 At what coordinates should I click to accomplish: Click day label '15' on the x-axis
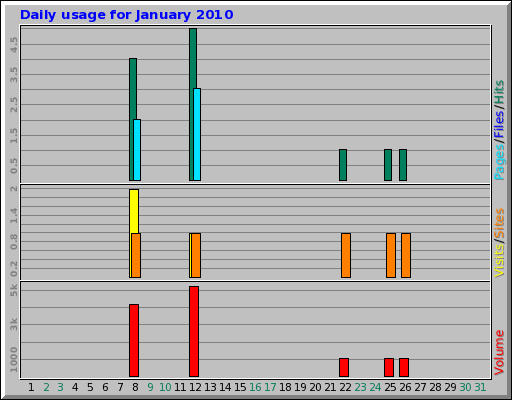(240, 387)
